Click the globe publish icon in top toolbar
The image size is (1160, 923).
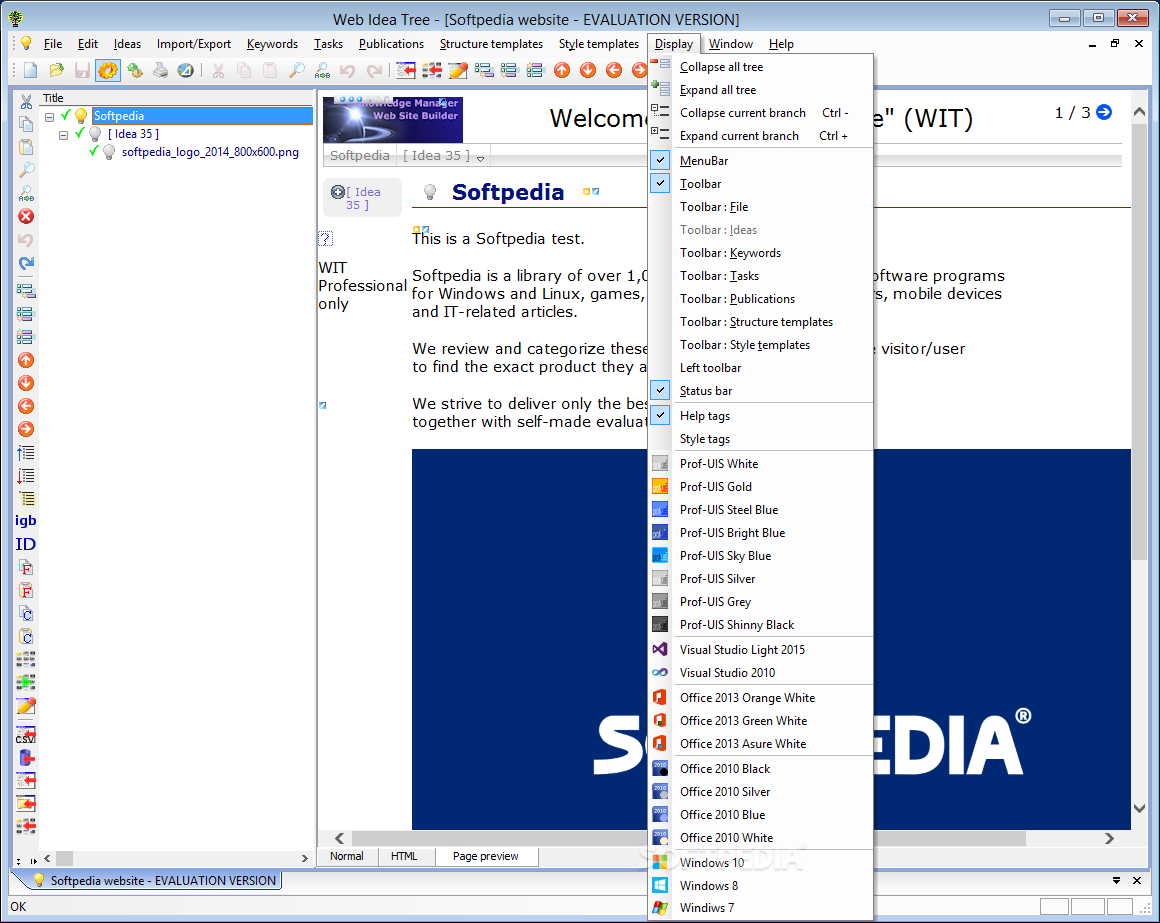[x=186, y=70]
